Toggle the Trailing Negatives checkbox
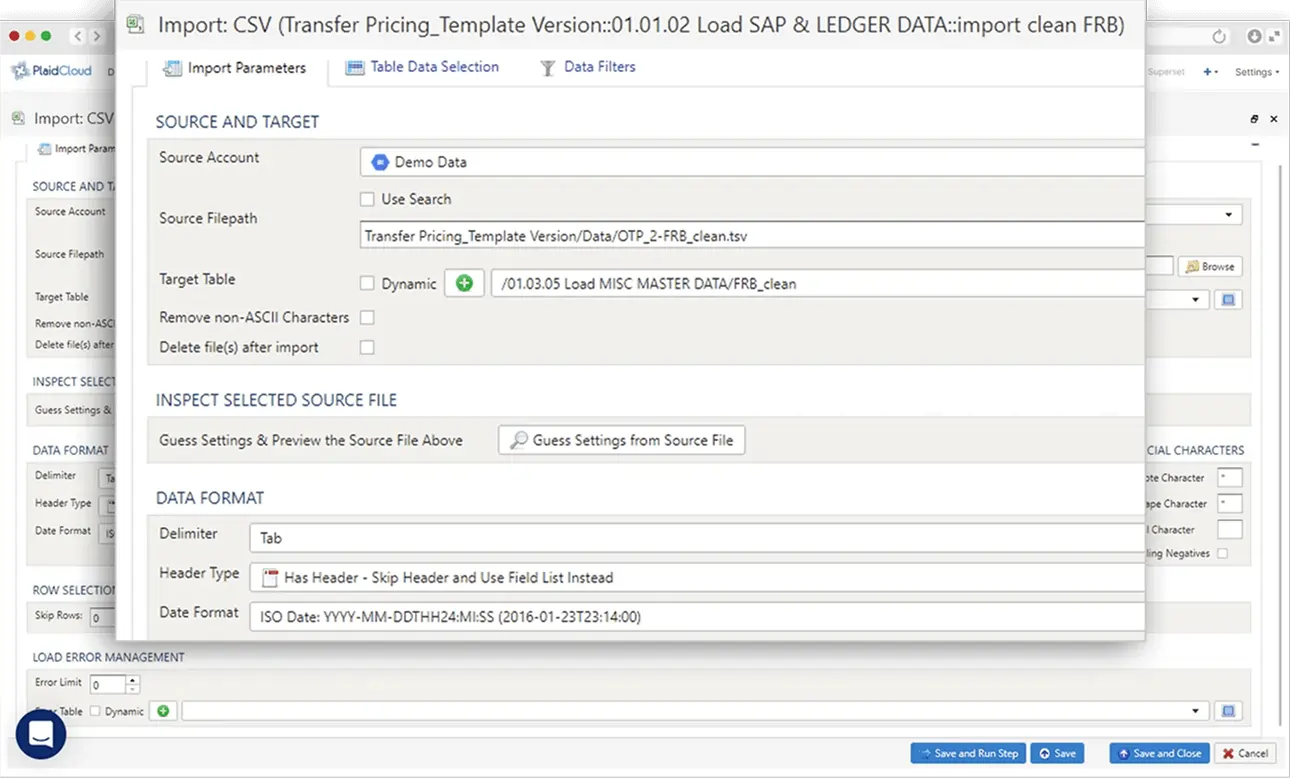1290x778 pixels. [1222, 553]
